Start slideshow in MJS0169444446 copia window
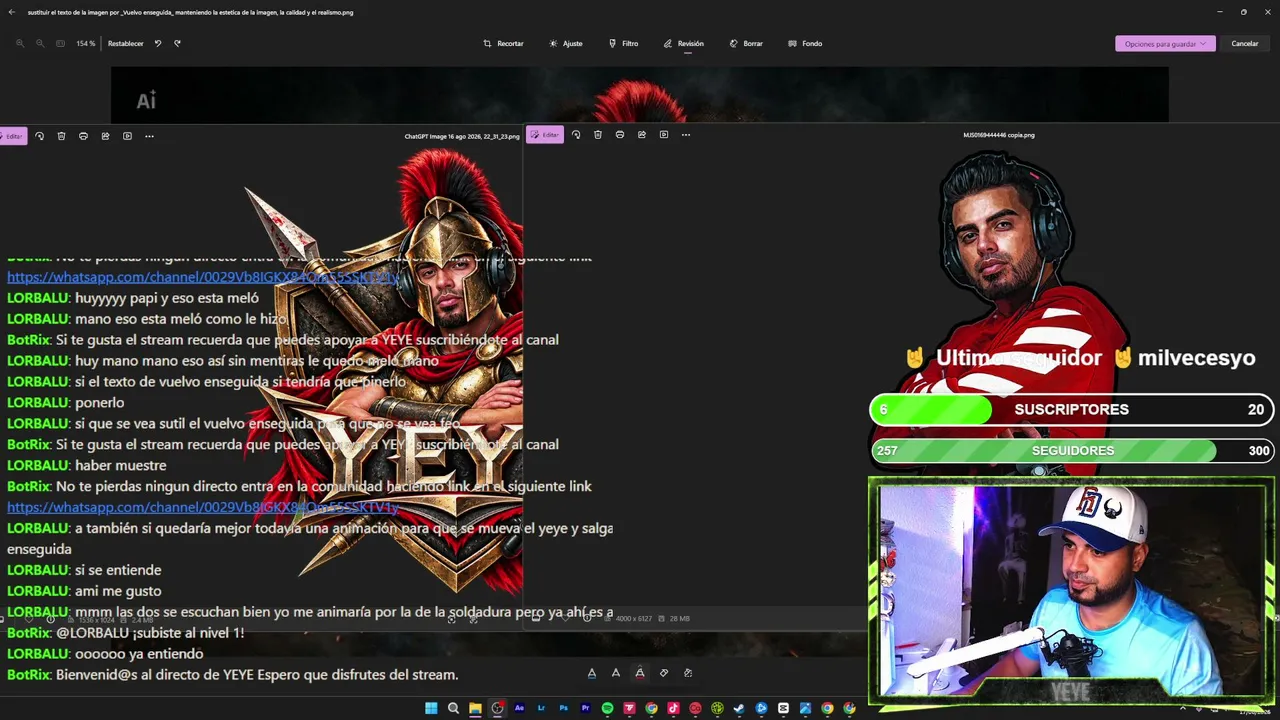 (664, 135)
